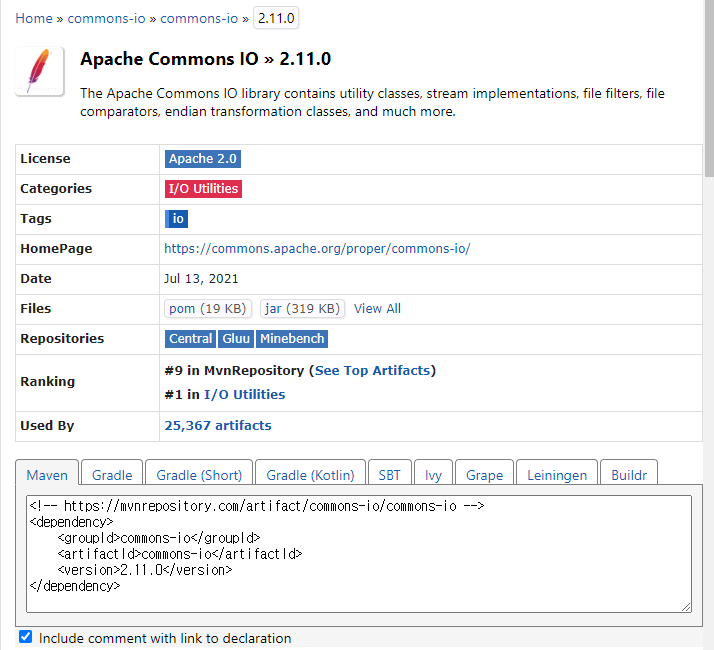Click the Apache Commons IO » 2.11.0 heading
The image size is (714, 650).
205,59
